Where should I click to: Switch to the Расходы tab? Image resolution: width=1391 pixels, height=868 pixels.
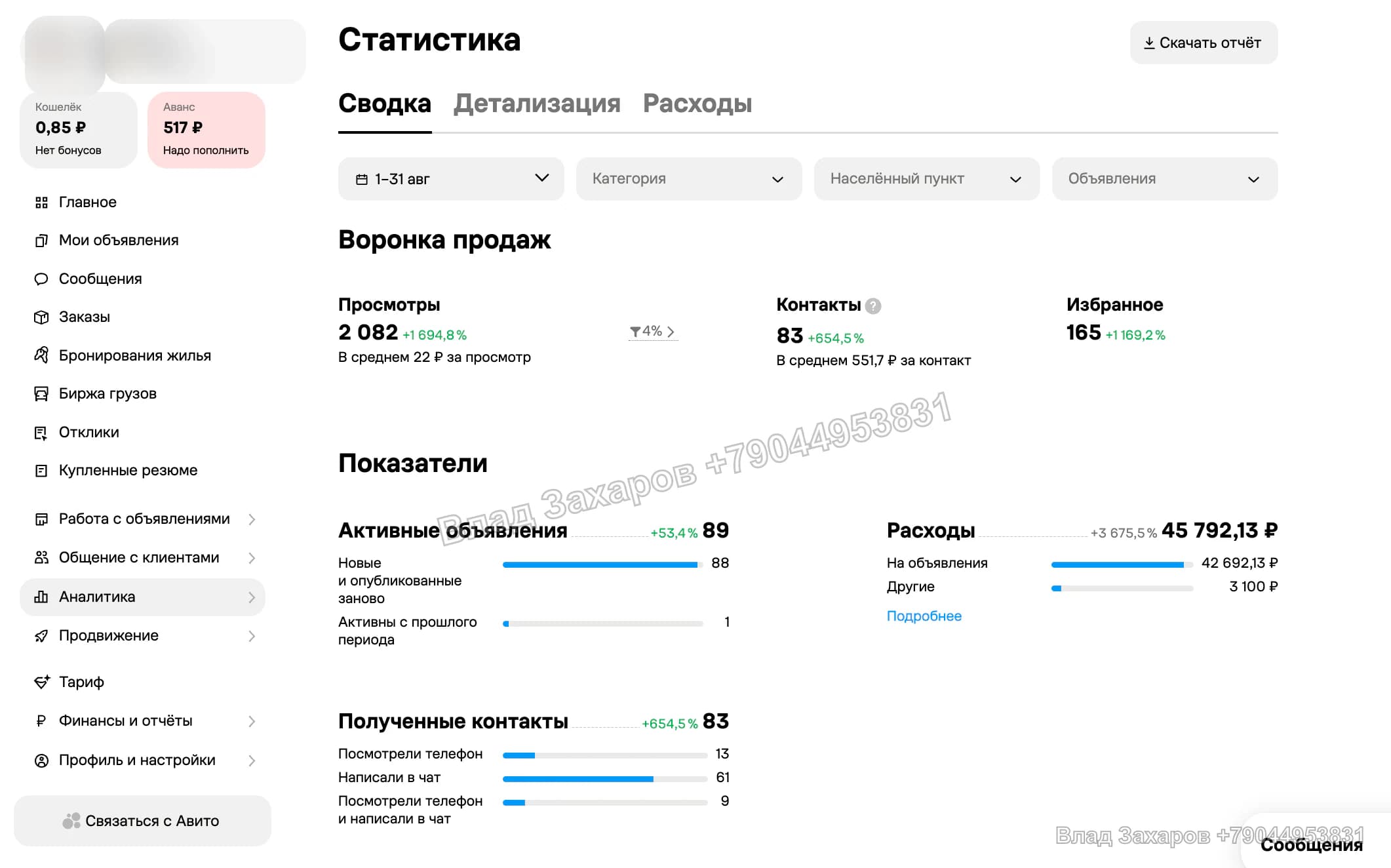point(697,104)
